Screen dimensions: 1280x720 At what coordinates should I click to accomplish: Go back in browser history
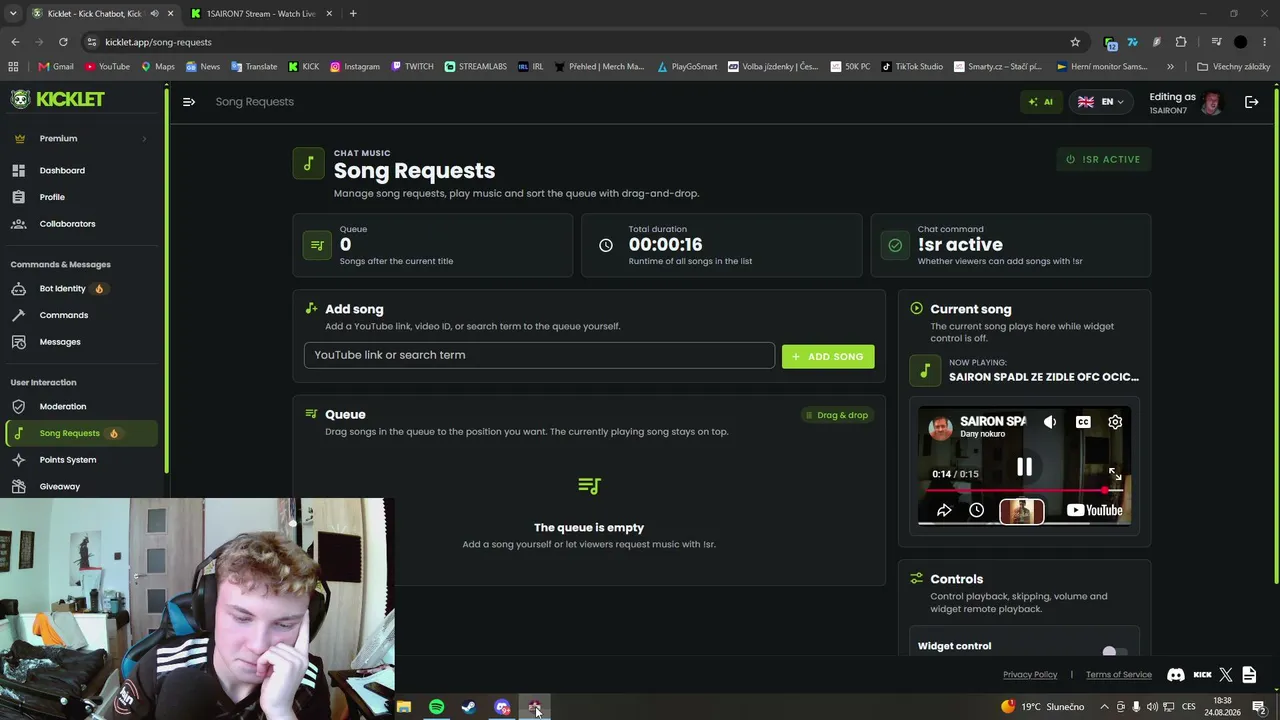click(x=15, y=42)
